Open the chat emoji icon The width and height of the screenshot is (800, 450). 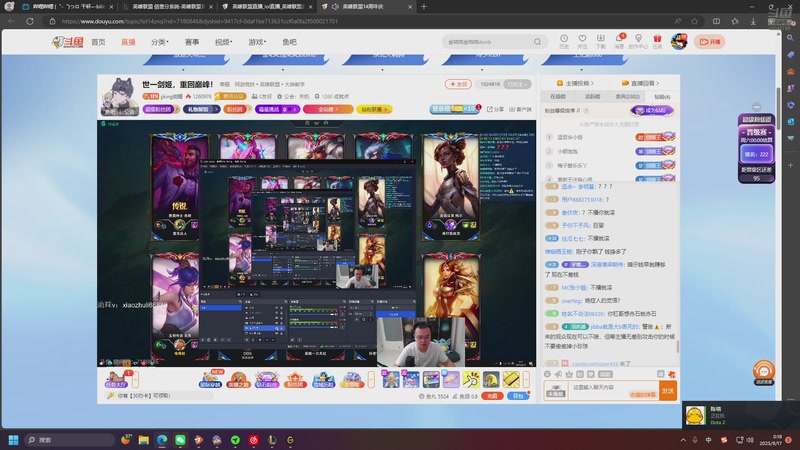pyautogui.click(x=547, y=374)
